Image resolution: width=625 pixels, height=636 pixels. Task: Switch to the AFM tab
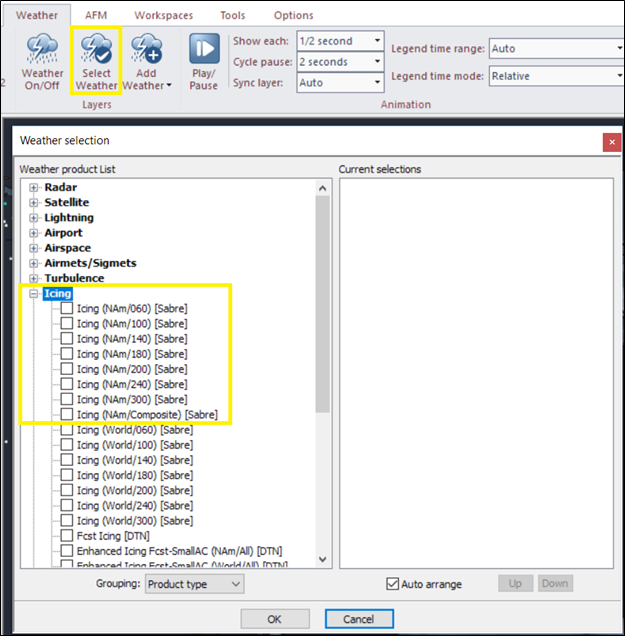point(96,15)
